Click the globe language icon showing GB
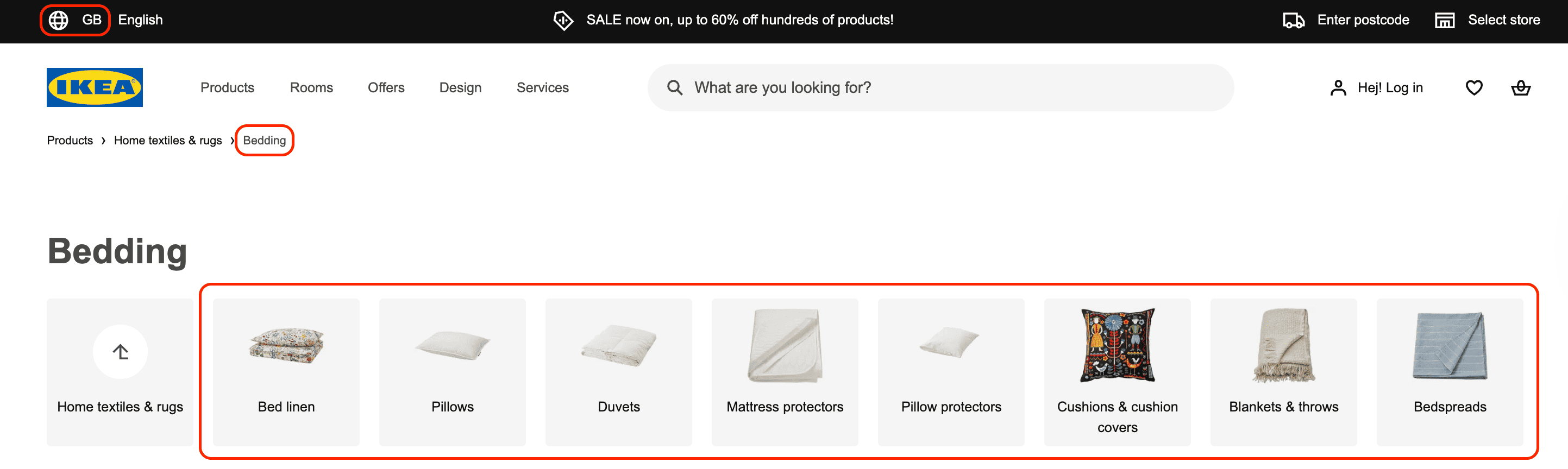Screen dimensions: 1568x469 point(60,20)
